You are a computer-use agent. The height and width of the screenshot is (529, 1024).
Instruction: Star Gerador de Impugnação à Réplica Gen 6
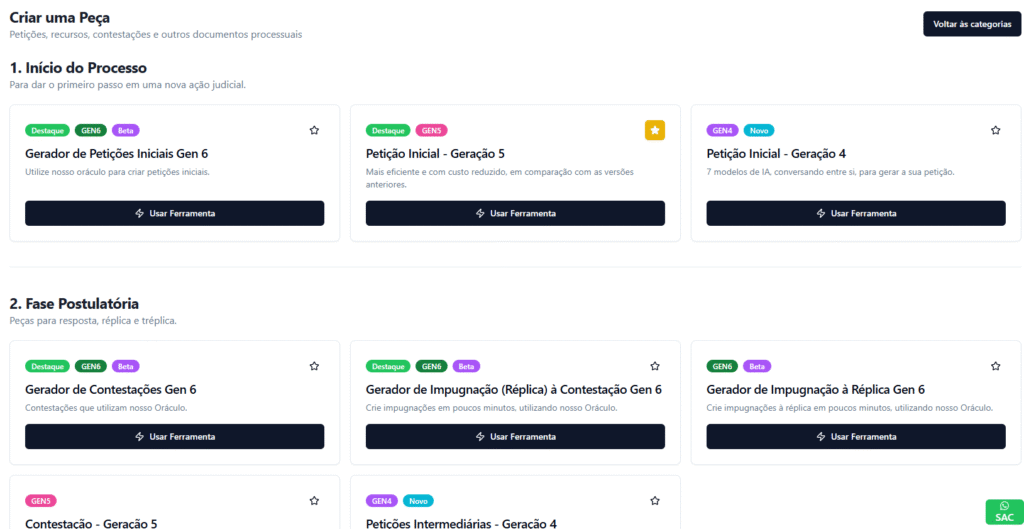(995, 366)
